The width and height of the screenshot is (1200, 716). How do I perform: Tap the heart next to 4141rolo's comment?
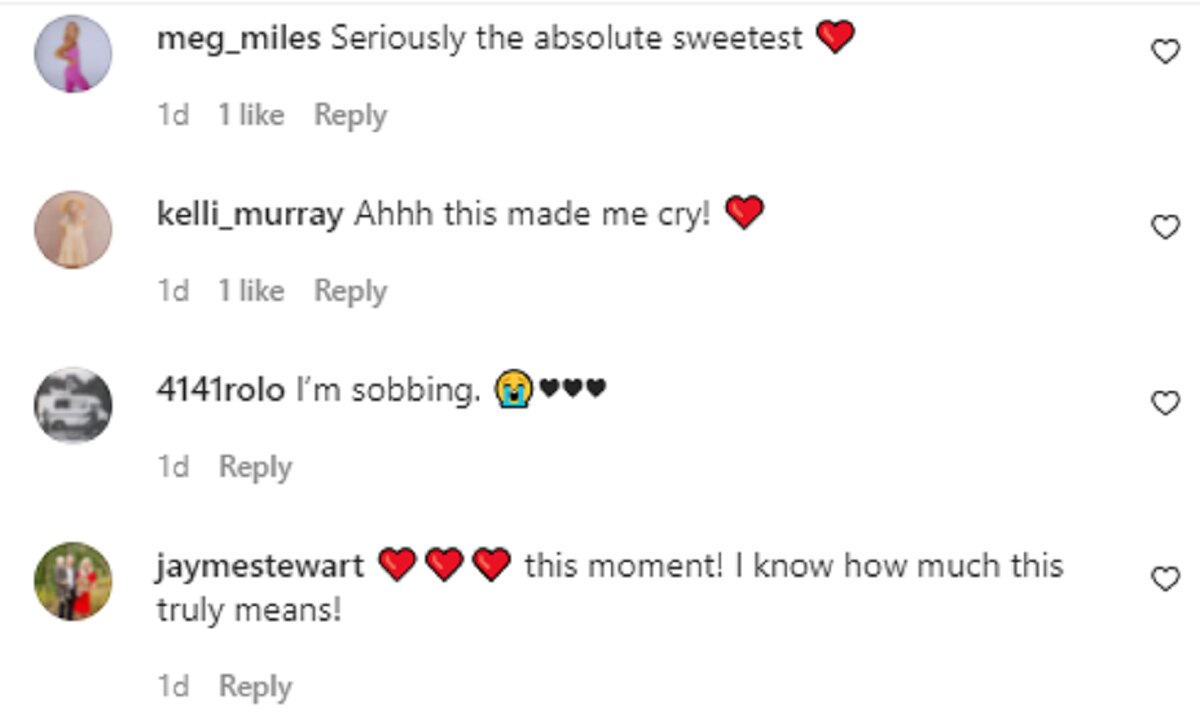(x=1166, y=403)
